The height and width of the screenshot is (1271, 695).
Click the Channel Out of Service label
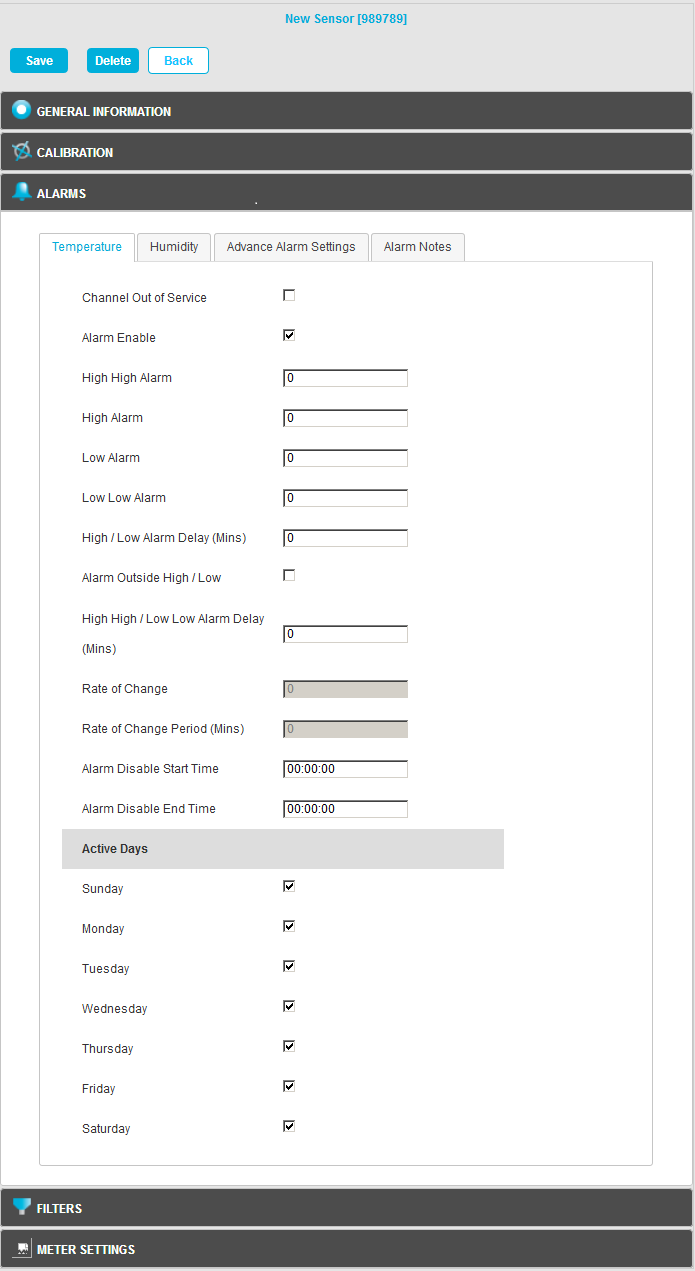[x=144, y=298]
